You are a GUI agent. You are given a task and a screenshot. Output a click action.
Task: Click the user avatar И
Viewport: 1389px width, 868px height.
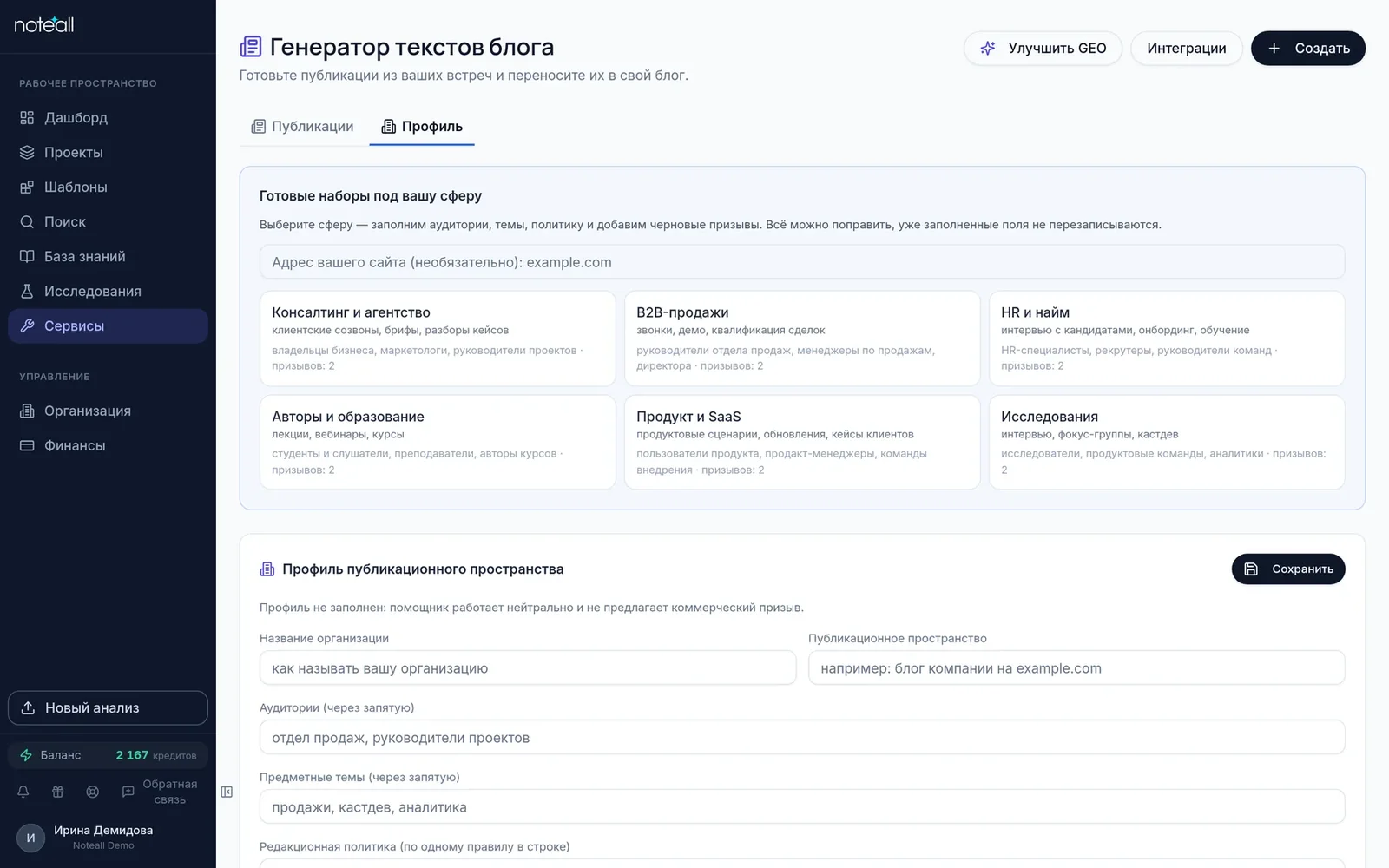coord(30,838)
